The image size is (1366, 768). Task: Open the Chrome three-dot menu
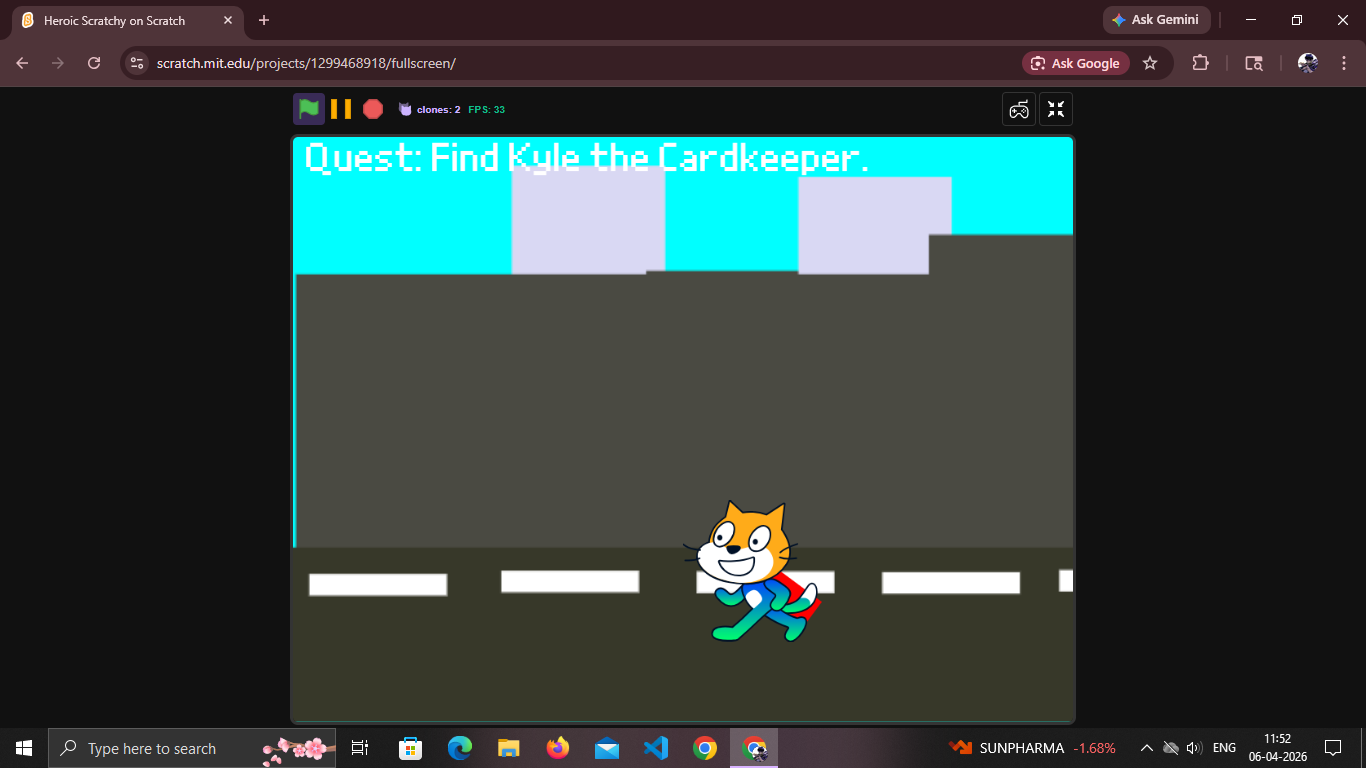tap(1343, 63)
